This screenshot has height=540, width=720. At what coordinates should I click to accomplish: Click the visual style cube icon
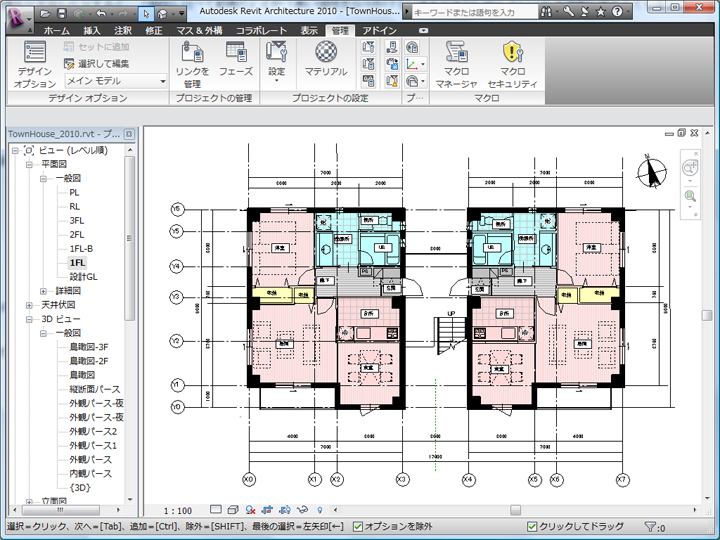point(233,509)
